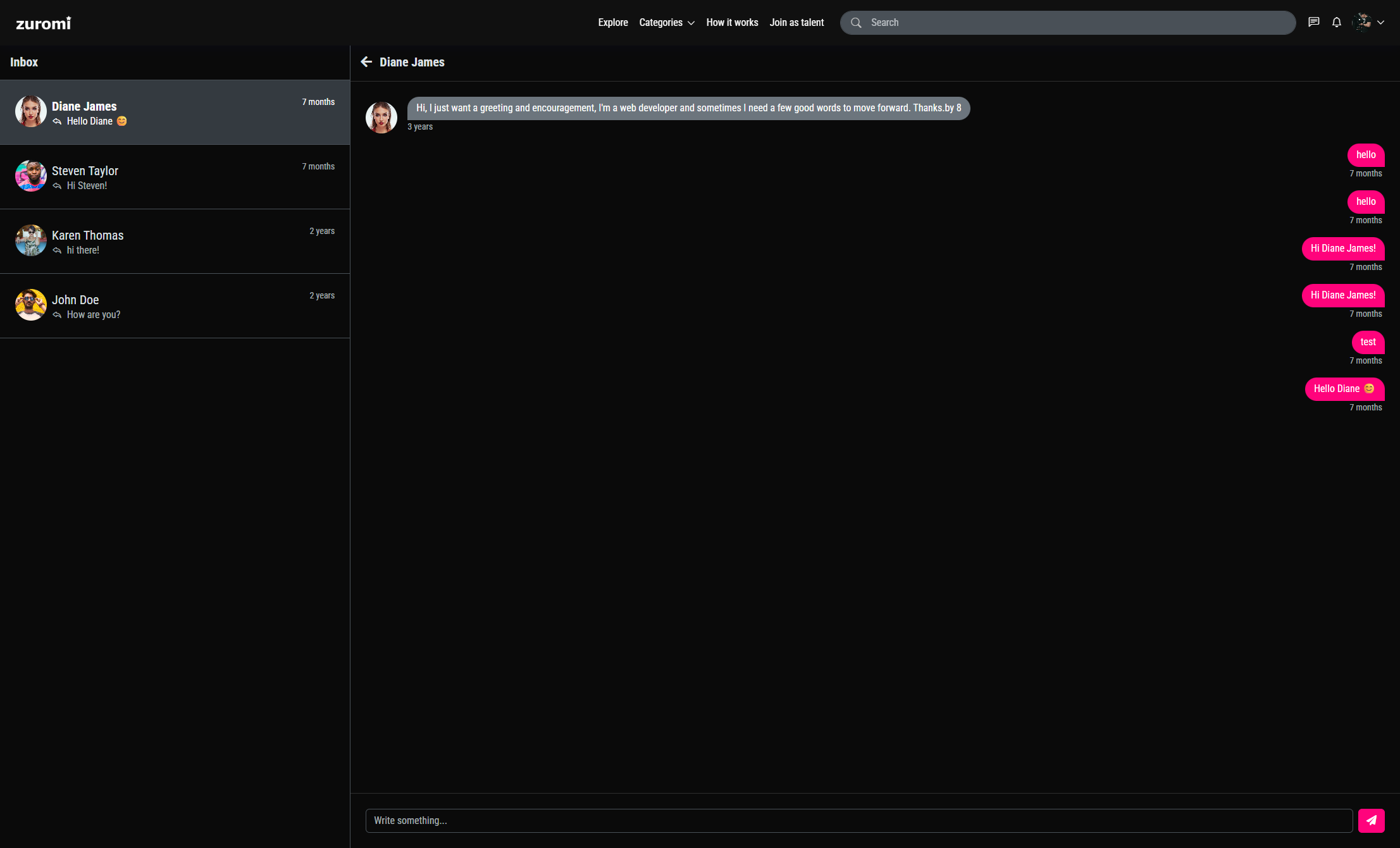
Task: Open Karen Thomas conversation
Action: [x=175, y=241]
